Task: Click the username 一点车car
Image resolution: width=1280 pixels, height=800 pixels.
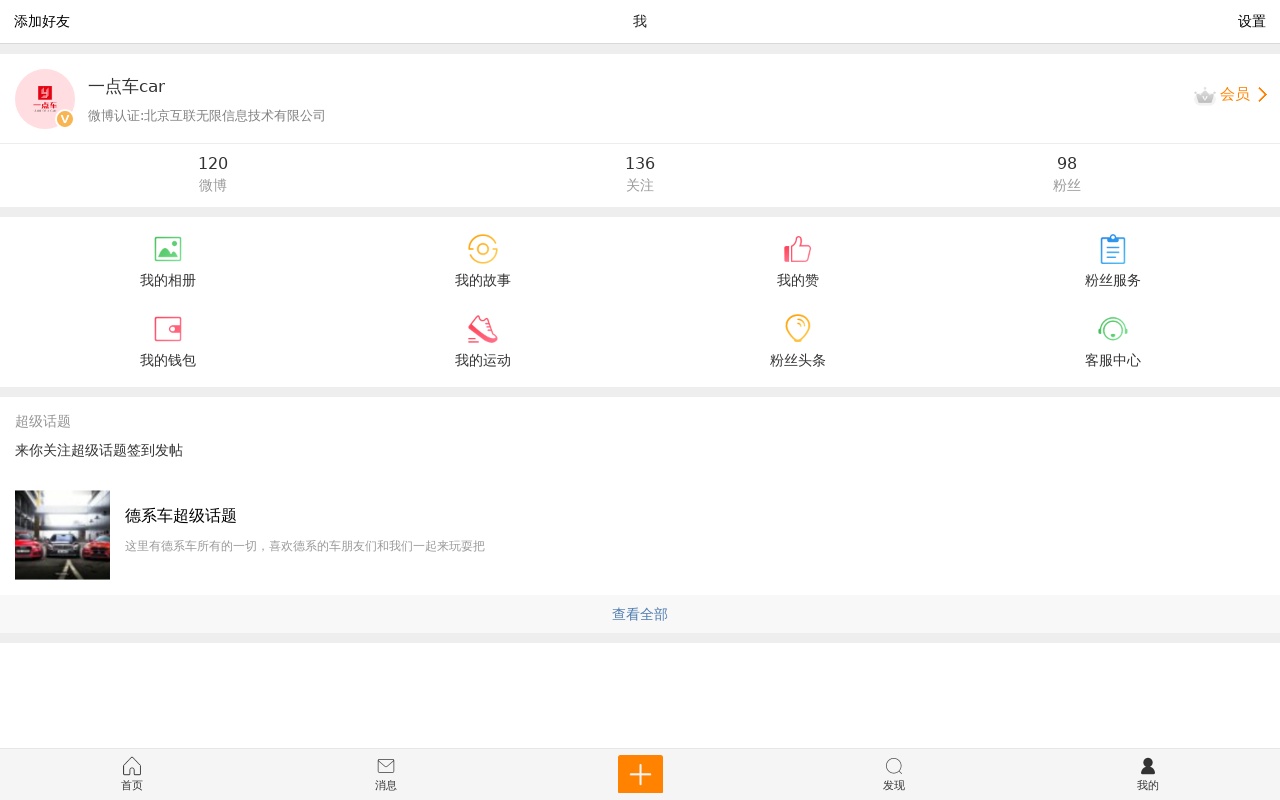Action: 127,86
